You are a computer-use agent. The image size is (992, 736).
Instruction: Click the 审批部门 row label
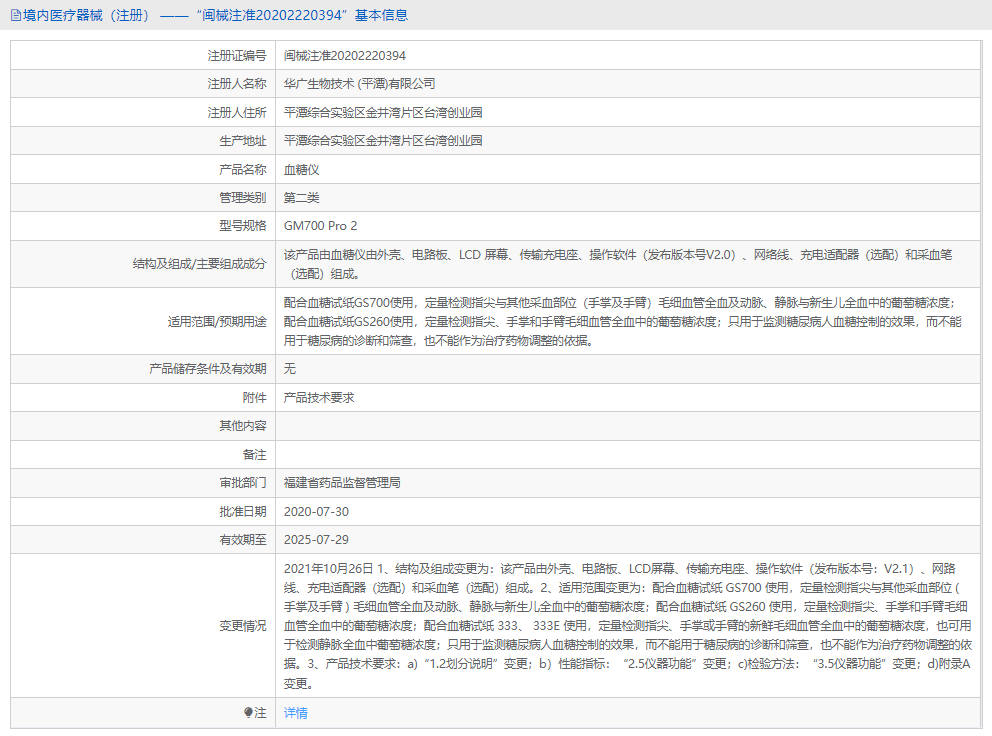(243, 483)
